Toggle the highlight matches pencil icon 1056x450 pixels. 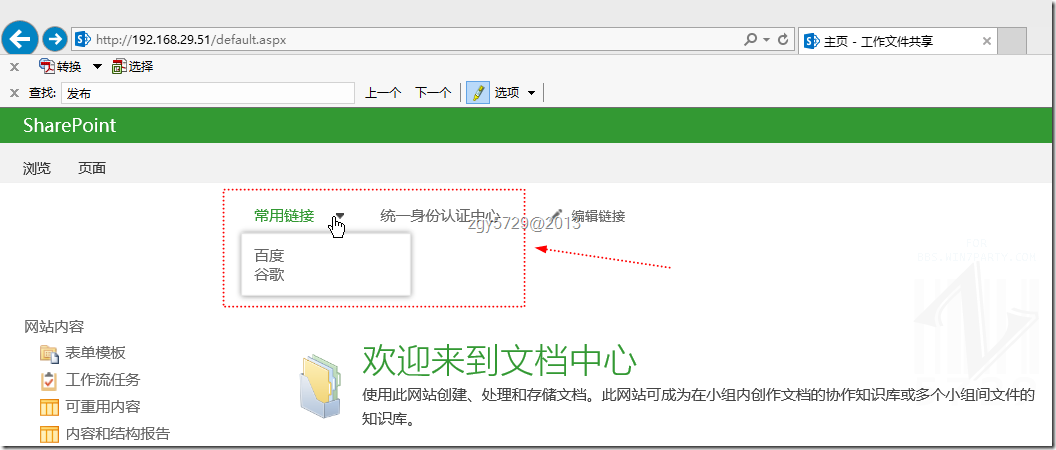477,93
